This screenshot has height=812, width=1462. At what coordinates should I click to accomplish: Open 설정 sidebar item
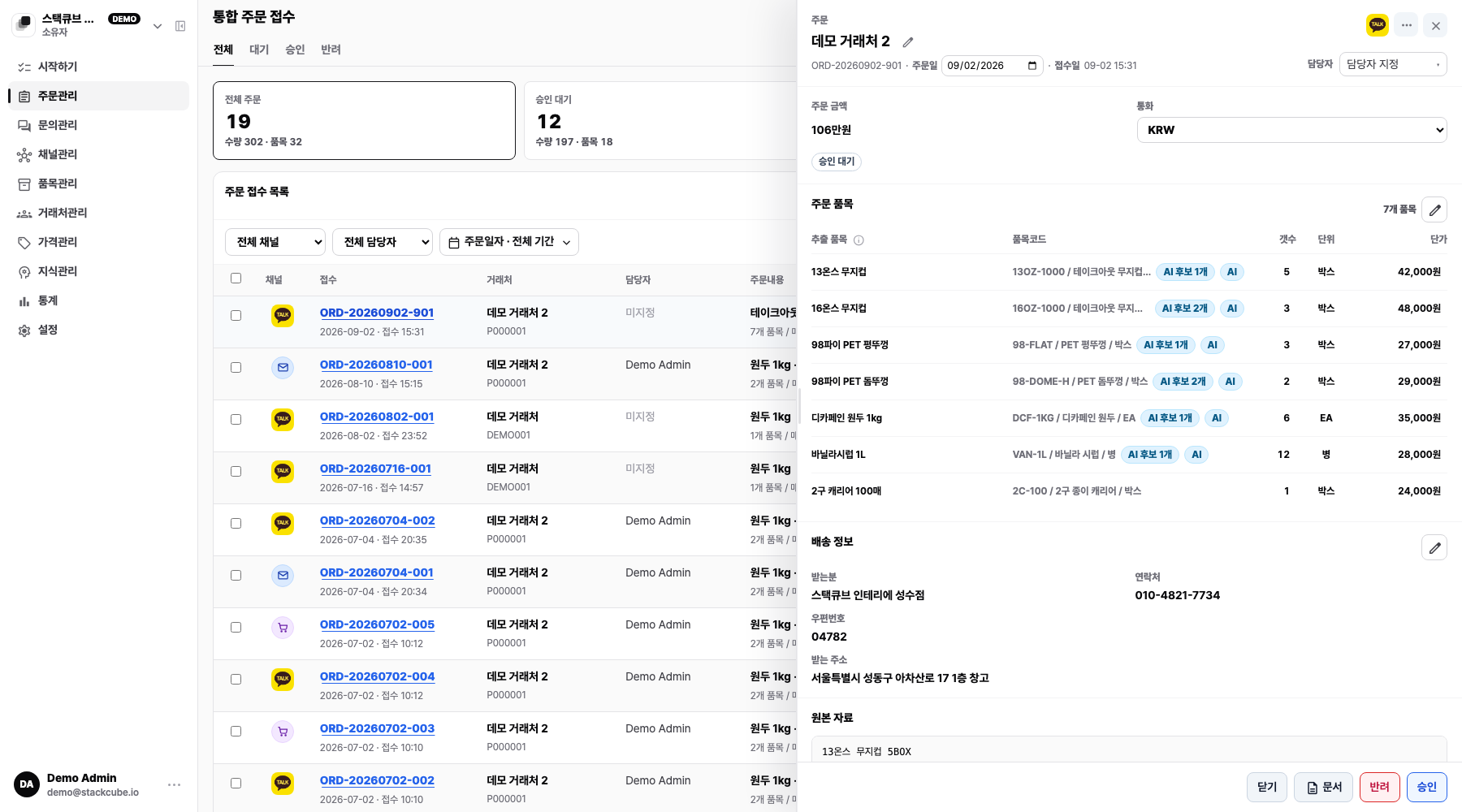click(99, 330)
